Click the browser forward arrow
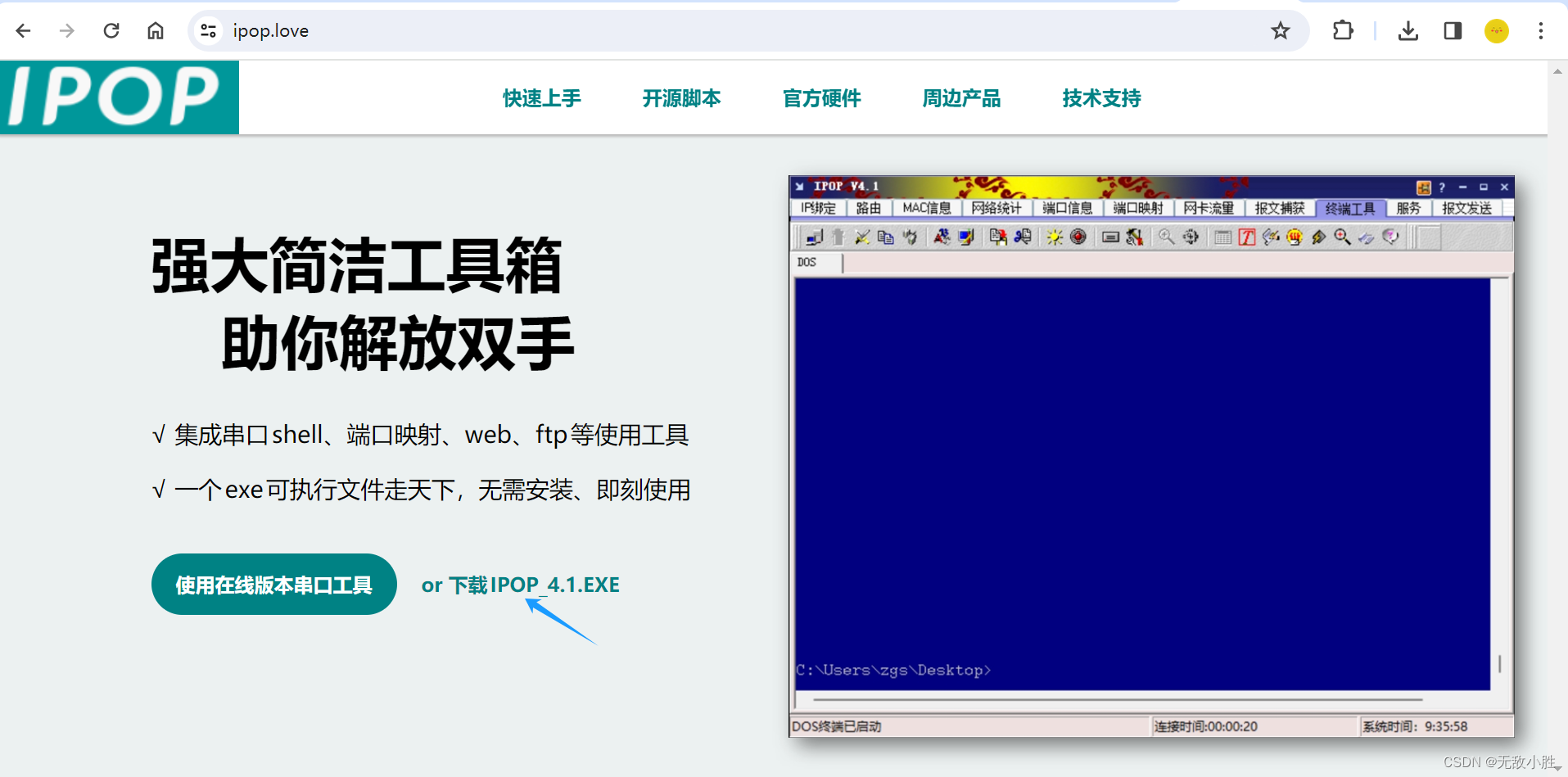 pos(67,31)
